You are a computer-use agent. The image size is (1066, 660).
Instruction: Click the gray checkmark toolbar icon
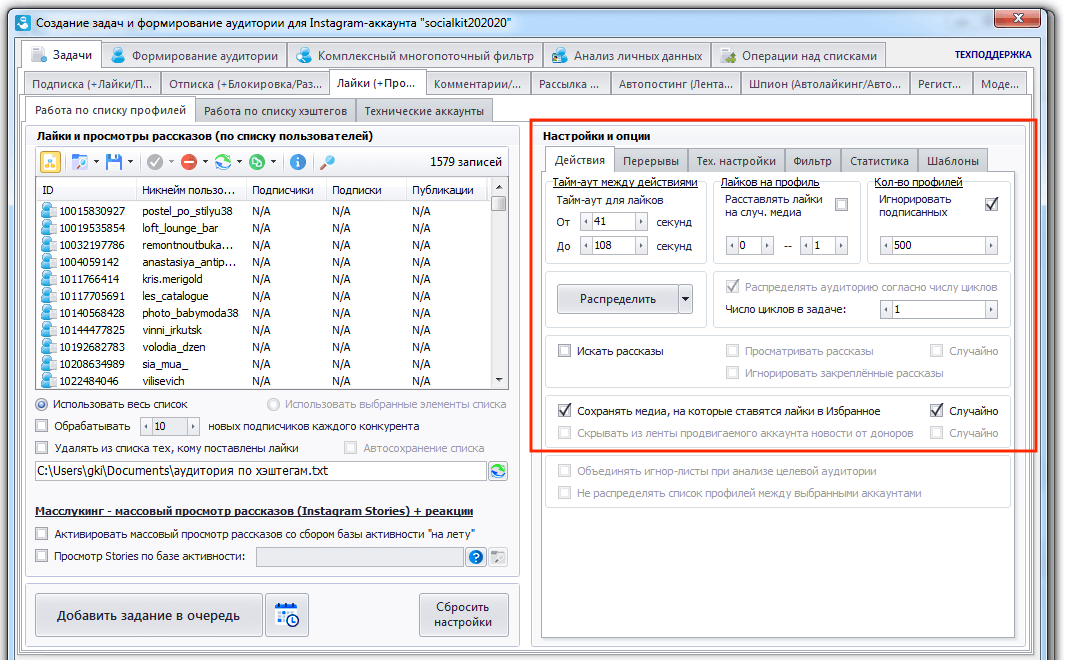coord(155,162)
